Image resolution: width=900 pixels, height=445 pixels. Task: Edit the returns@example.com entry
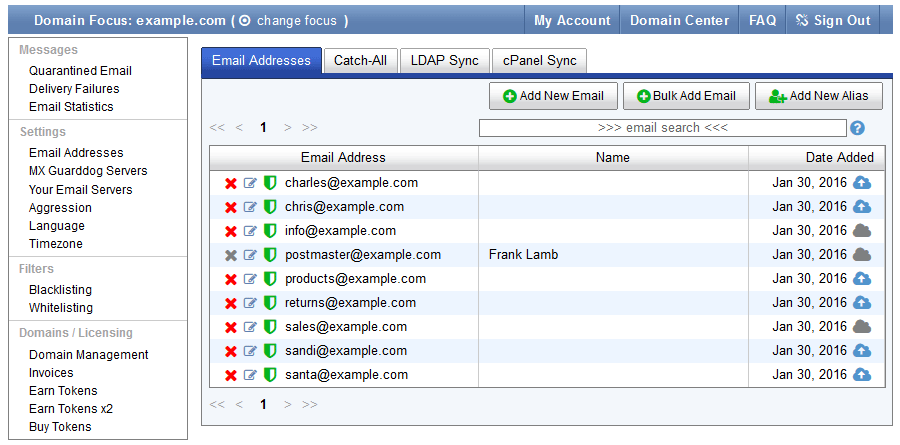(x=250, y=303)
